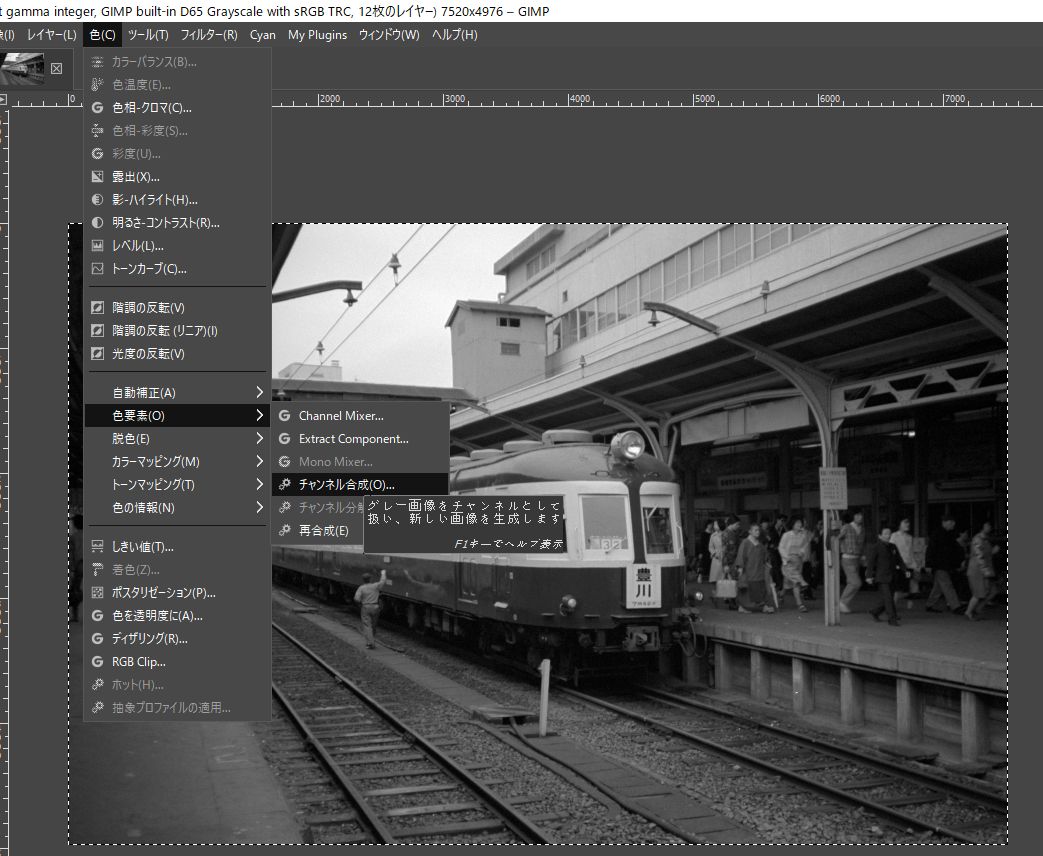Image resolution: width=1043 pixels, height=856 pixels.
Task: Open the レイヤー(L) menu
Action: pyautogui.click(x=52, y=35)
